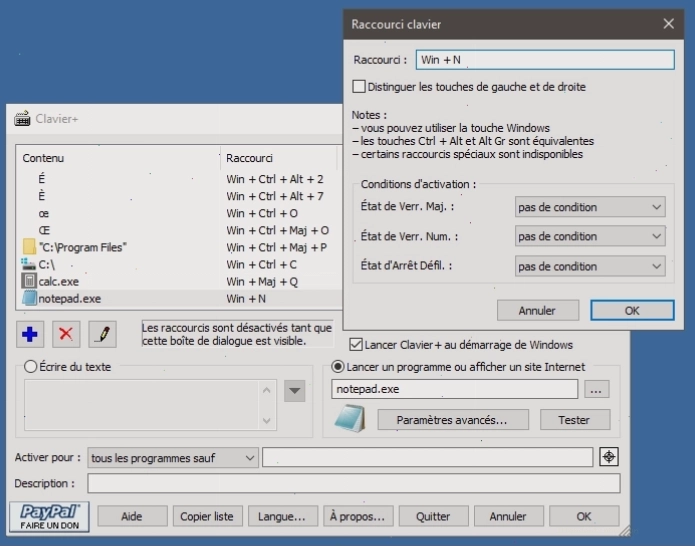
Task: Uncheck Lancer Clavier+ au démarrage de Windows
Action: [x=355, y=345]
